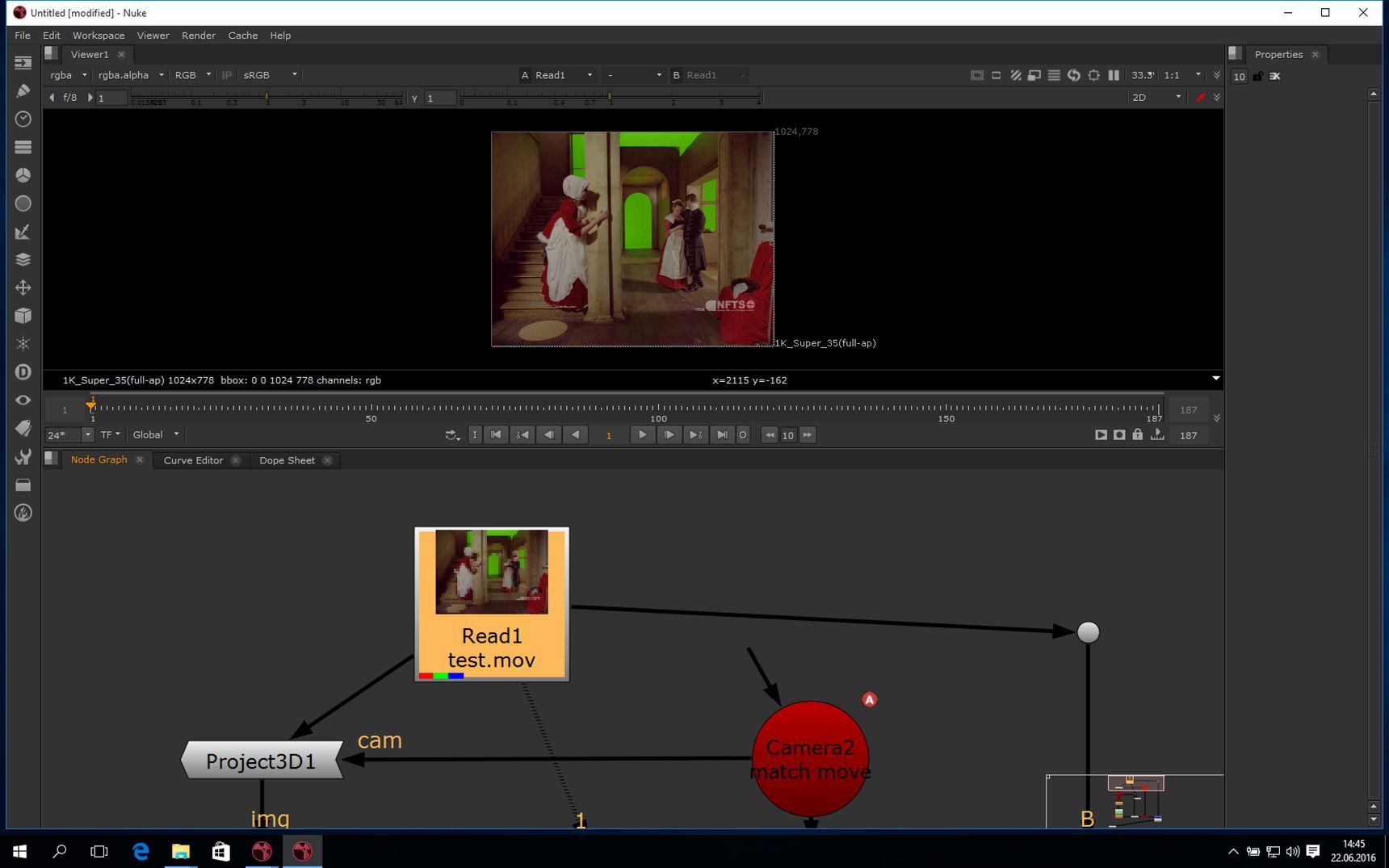Toggle the red overlay display button
The height and width of the screenshot is (868, 1389).
tap(1201, 98)
